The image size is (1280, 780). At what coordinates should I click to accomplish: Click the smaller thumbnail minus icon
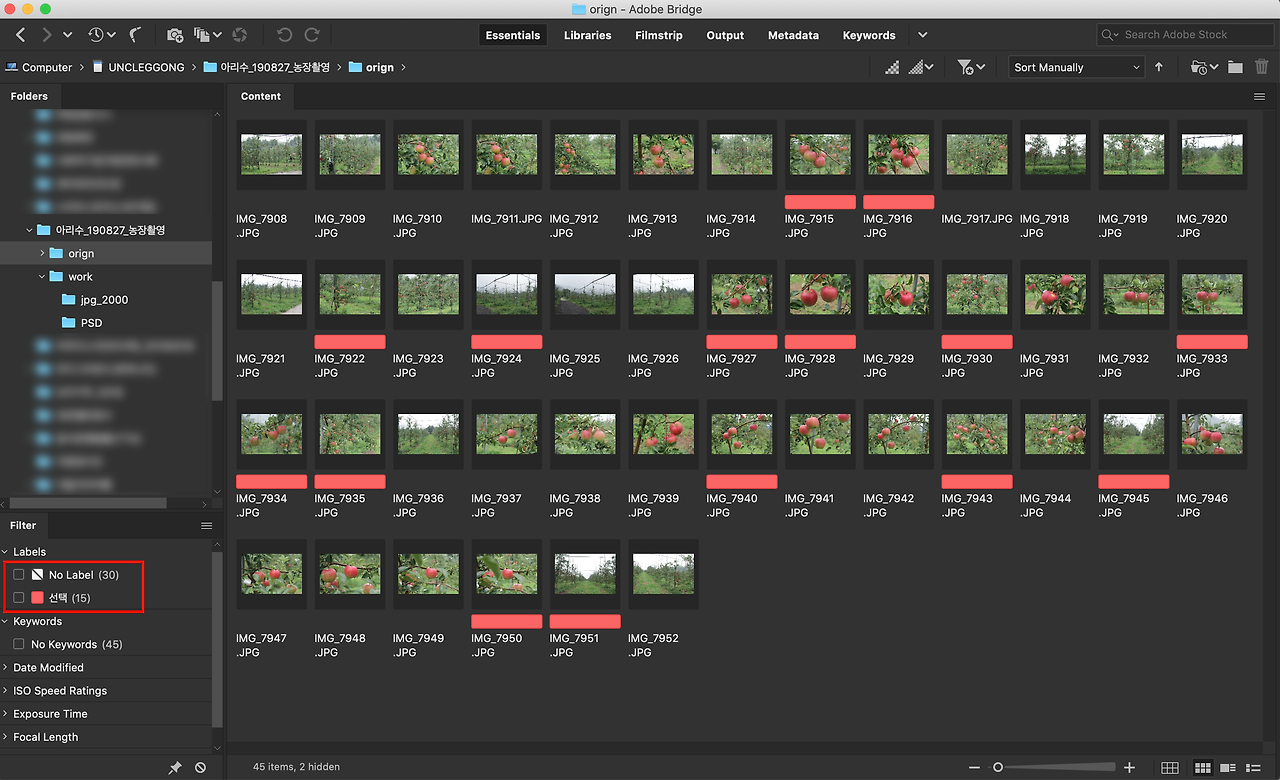[975, 767]
